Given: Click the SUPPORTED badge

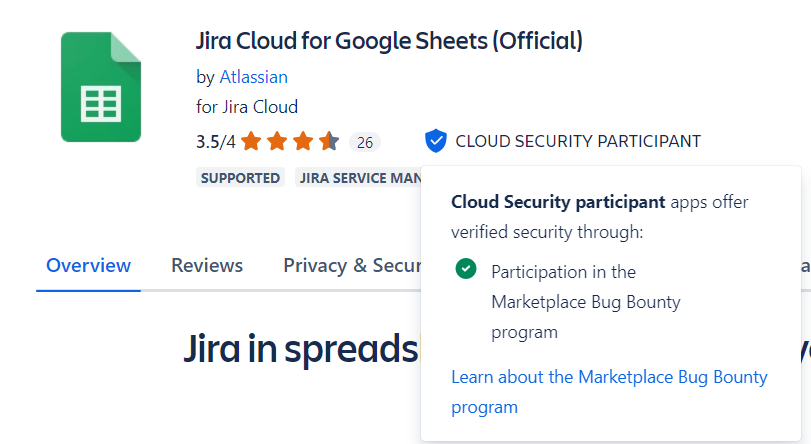Looking at the screenshot, I should click(x=241, y=177).
